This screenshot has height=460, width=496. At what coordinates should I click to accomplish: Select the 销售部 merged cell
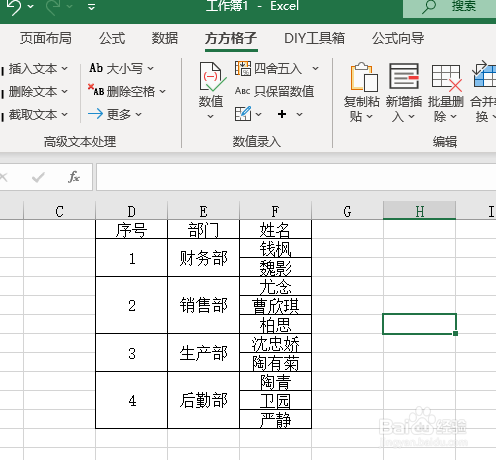[x=203, y=305]
